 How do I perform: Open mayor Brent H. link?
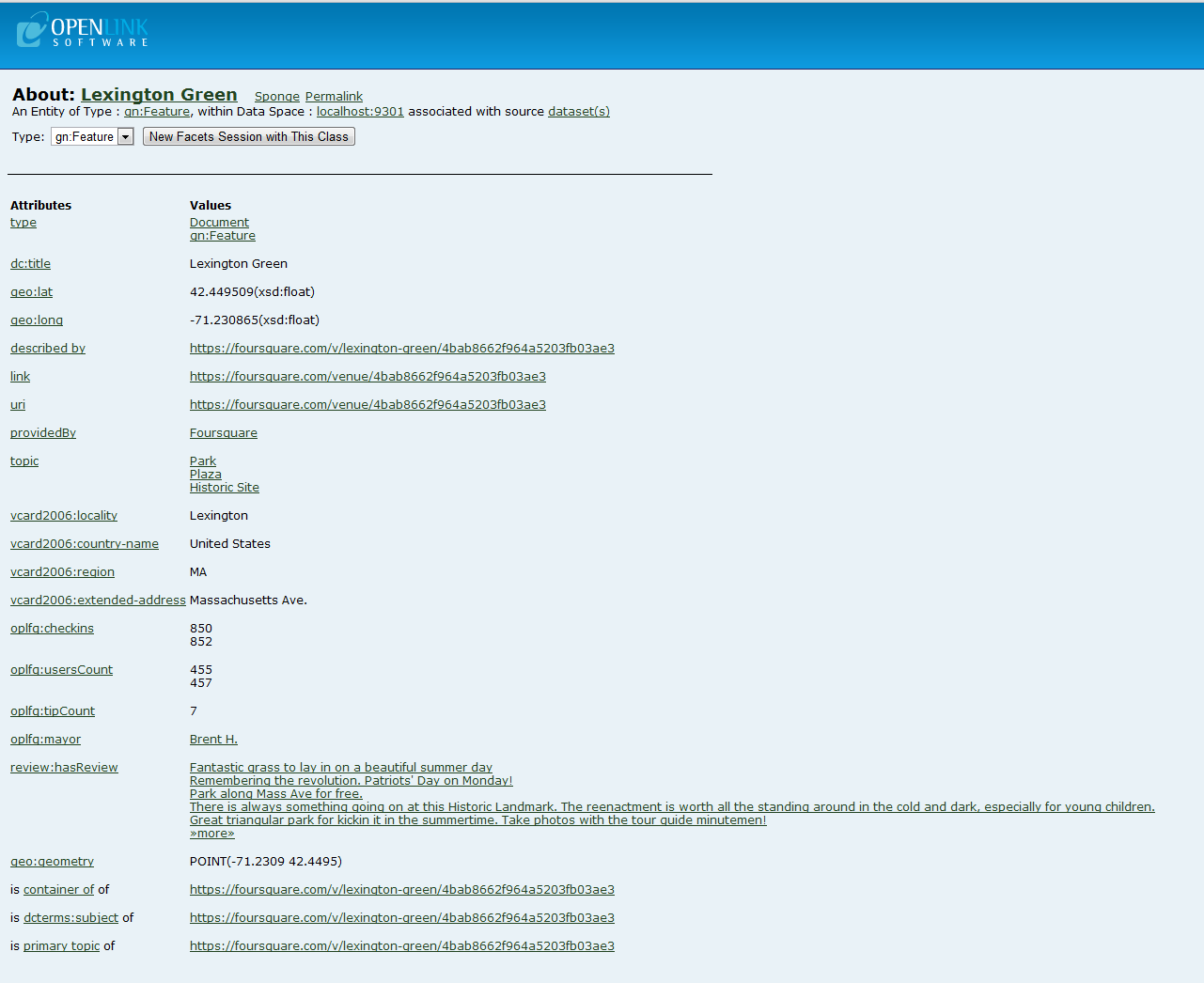(213, 740)
